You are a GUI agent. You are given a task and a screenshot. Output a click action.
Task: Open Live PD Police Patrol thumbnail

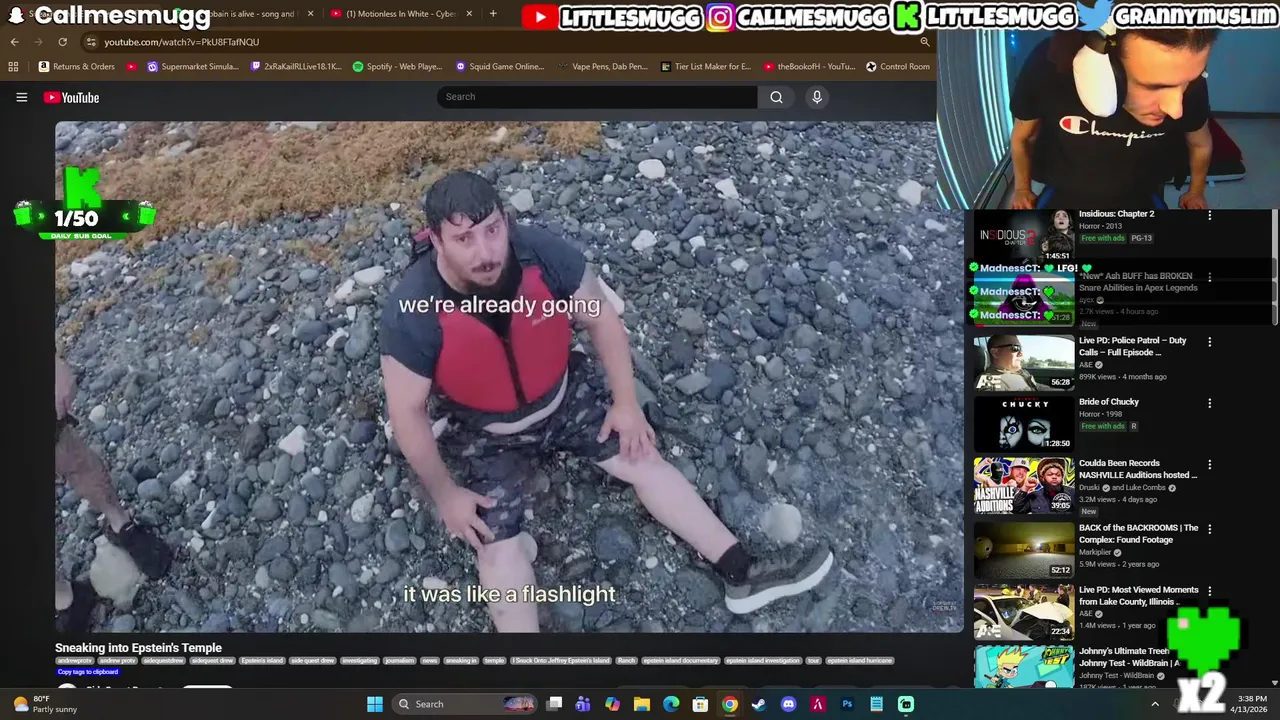click(1023, 361)
